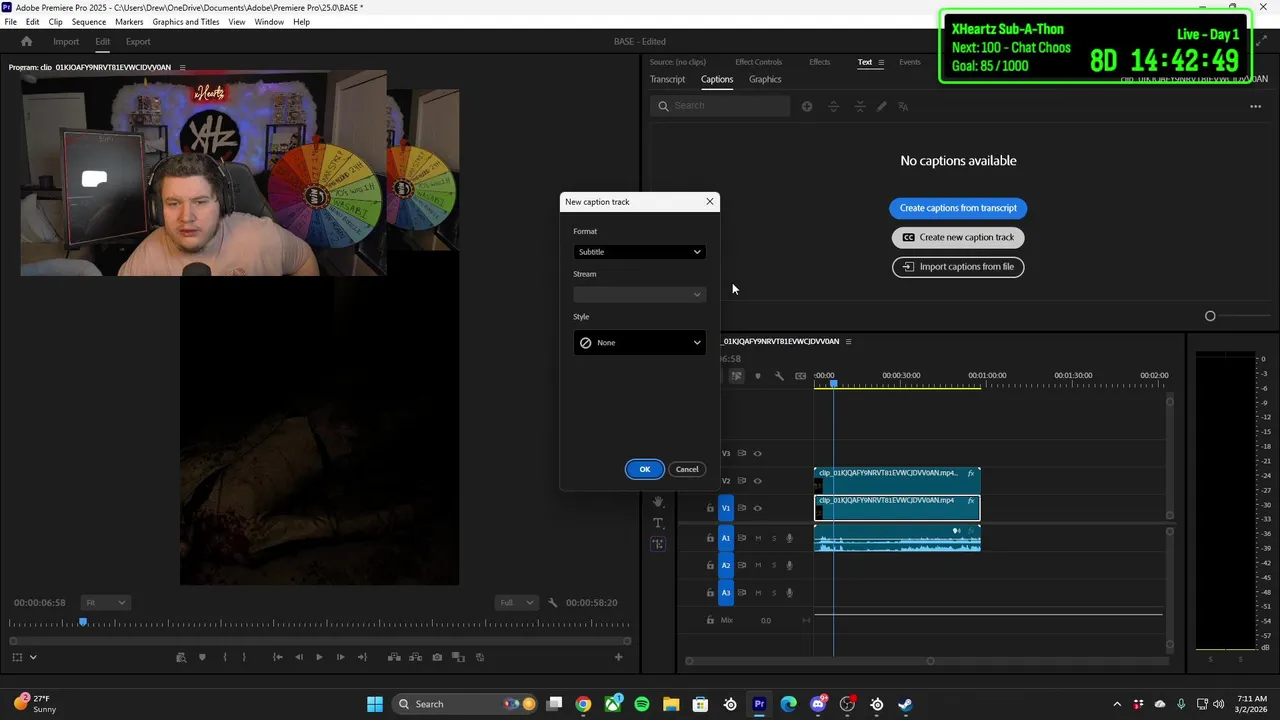The height and width of the screenshot is (720, 1280).
Task: Click the Export Frame camera icon
Action: (437, 657)
